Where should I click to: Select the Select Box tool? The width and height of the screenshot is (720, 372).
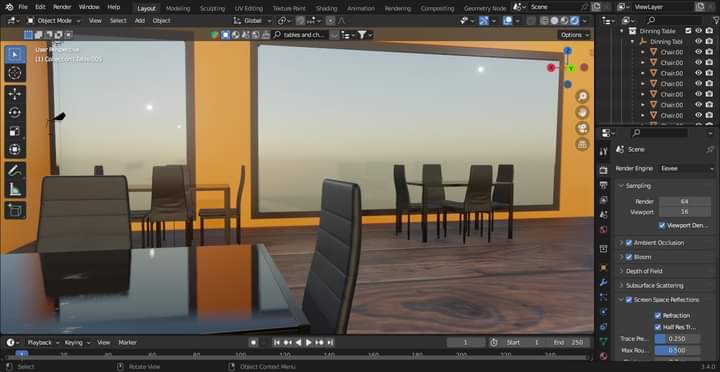click(x=15, y=55)
